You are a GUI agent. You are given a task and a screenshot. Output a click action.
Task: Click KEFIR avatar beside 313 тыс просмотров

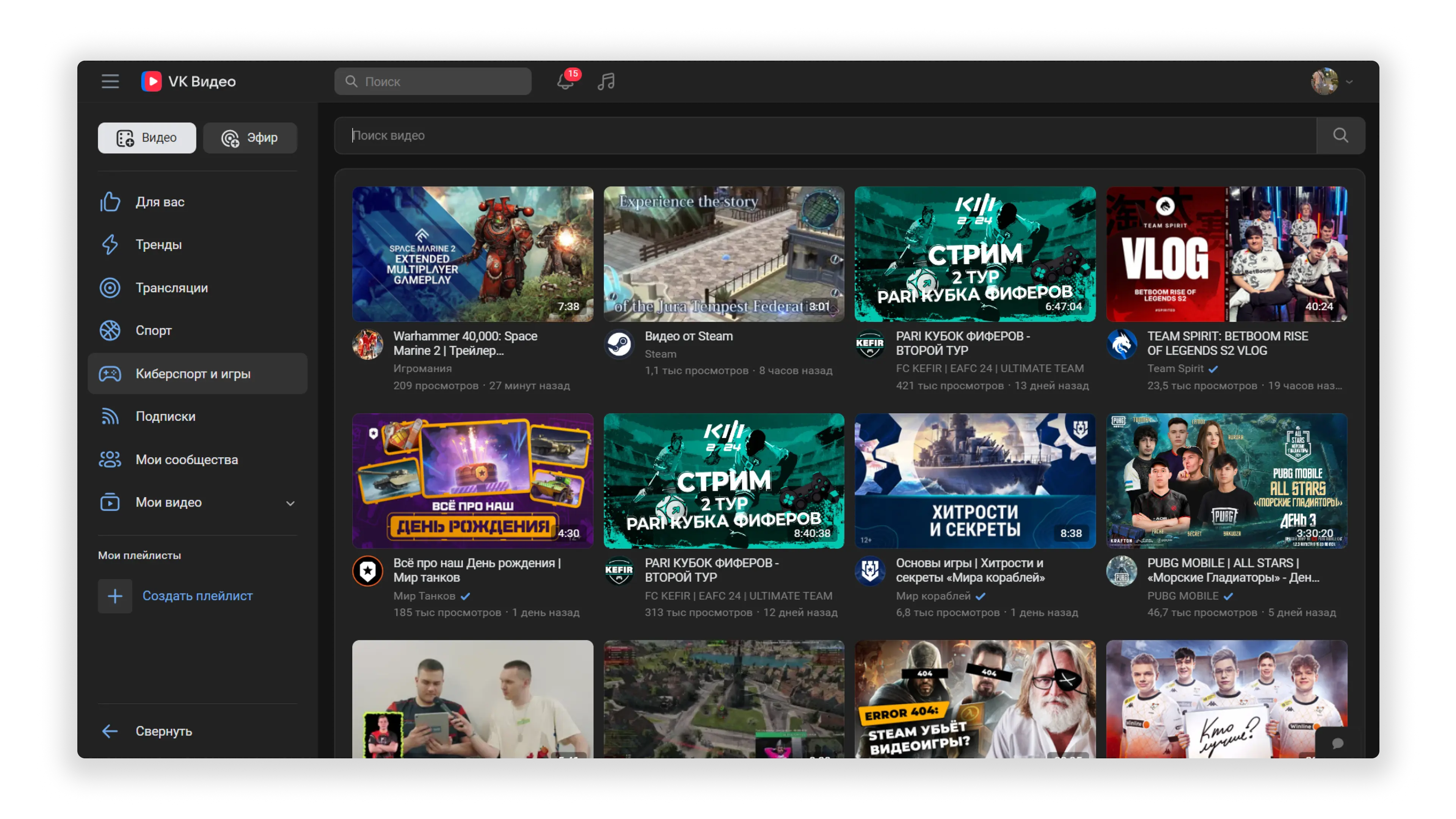point(619,571)
